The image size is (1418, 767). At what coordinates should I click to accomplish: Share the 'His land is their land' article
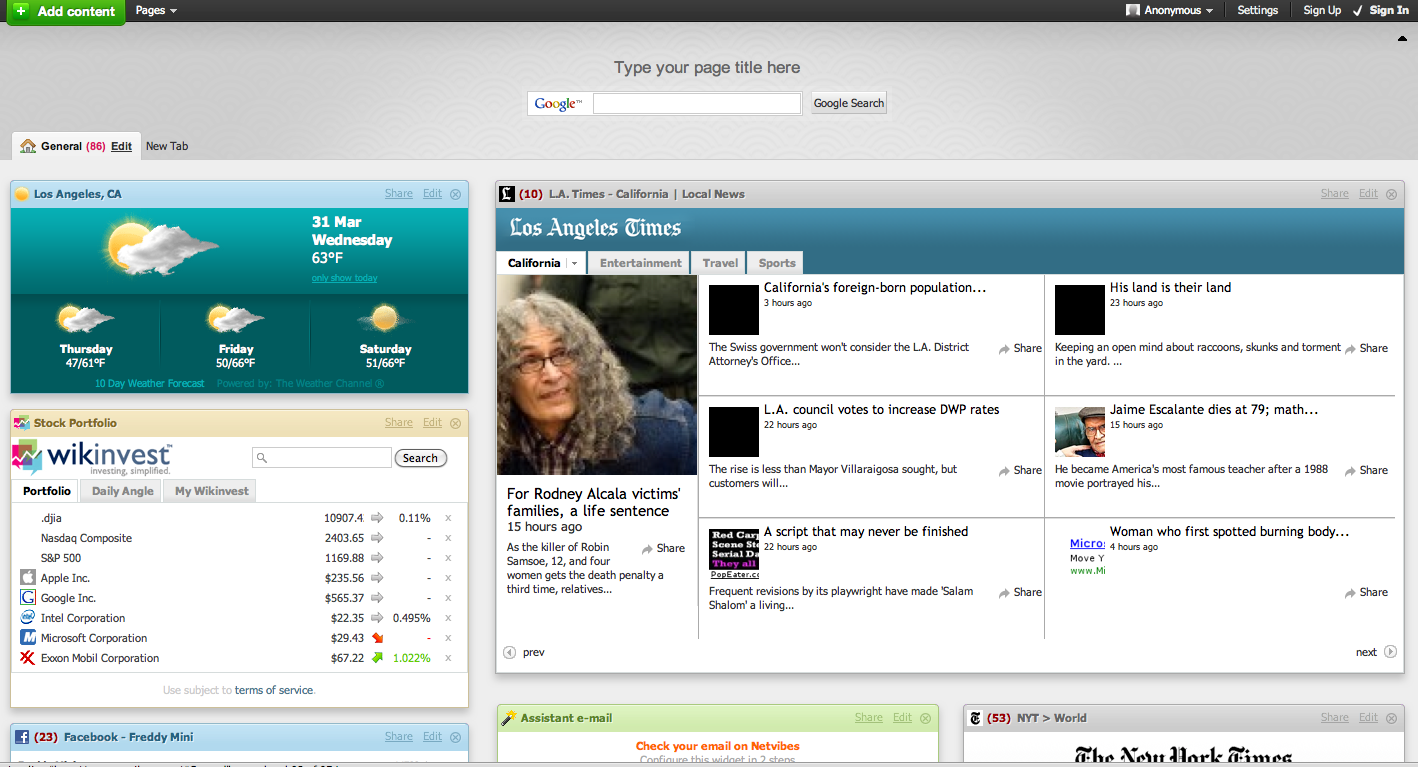[1366, 348]
